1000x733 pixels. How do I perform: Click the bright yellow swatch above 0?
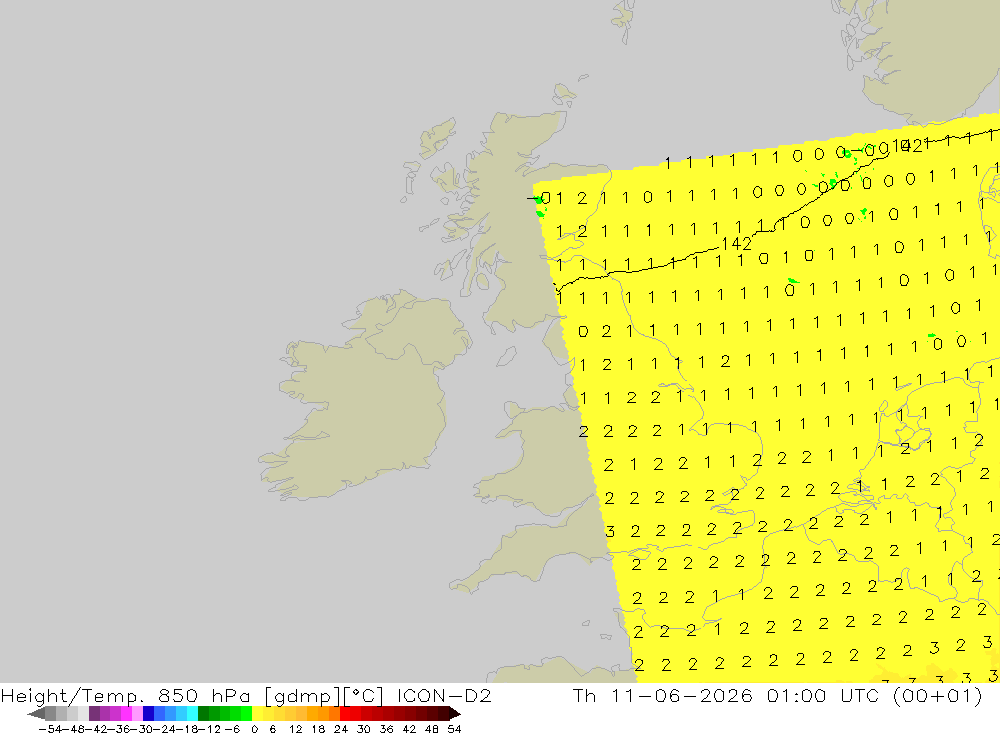(258, 713)
